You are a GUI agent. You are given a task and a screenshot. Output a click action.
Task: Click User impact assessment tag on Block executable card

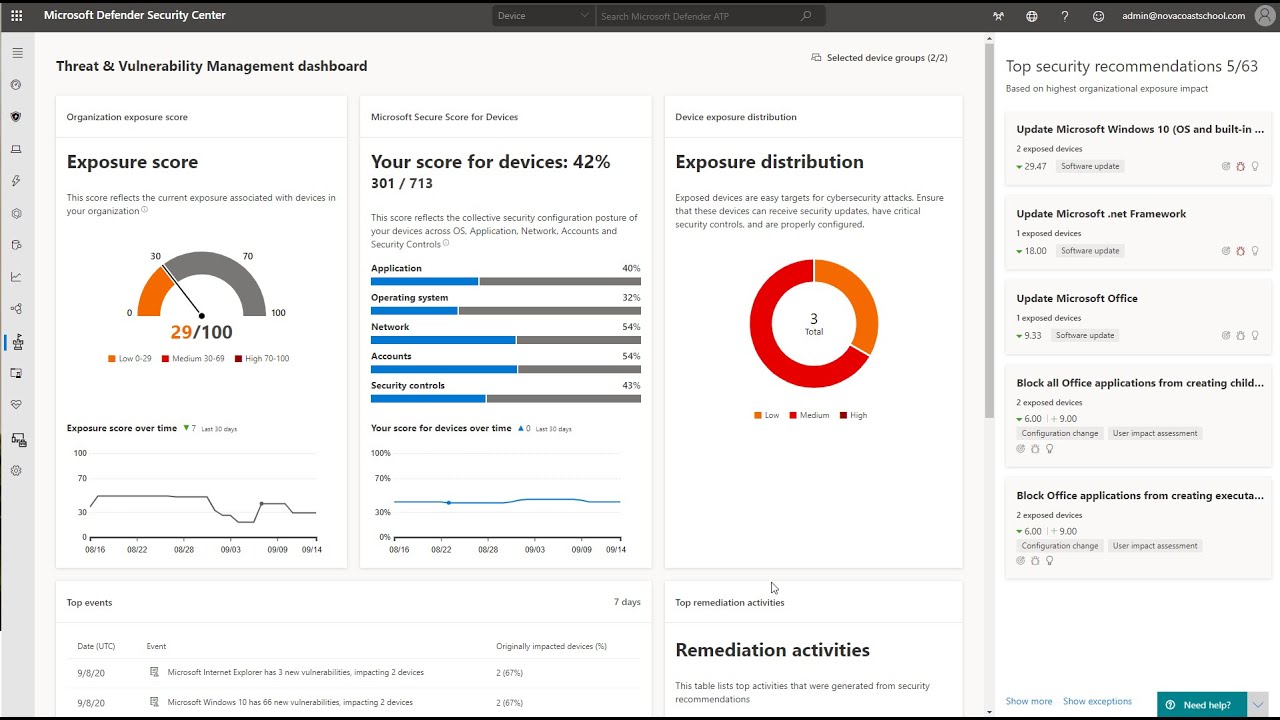[1155, 546]
